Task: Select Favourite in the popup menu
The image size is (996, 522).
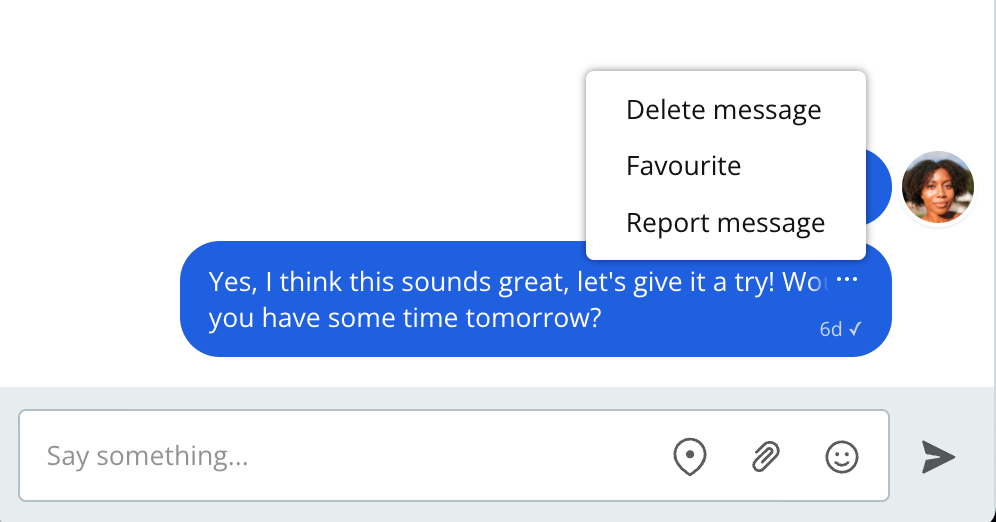Action: click(683, 166)
